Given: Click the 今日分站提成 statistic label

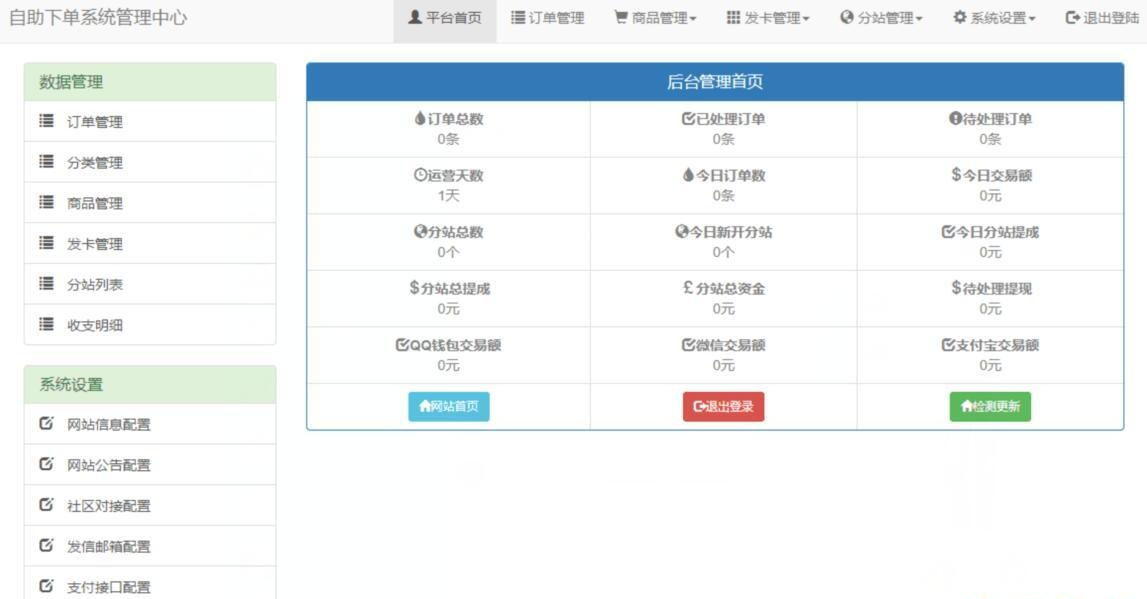Looking at the screenshot, I should click(x=997, y=232).
